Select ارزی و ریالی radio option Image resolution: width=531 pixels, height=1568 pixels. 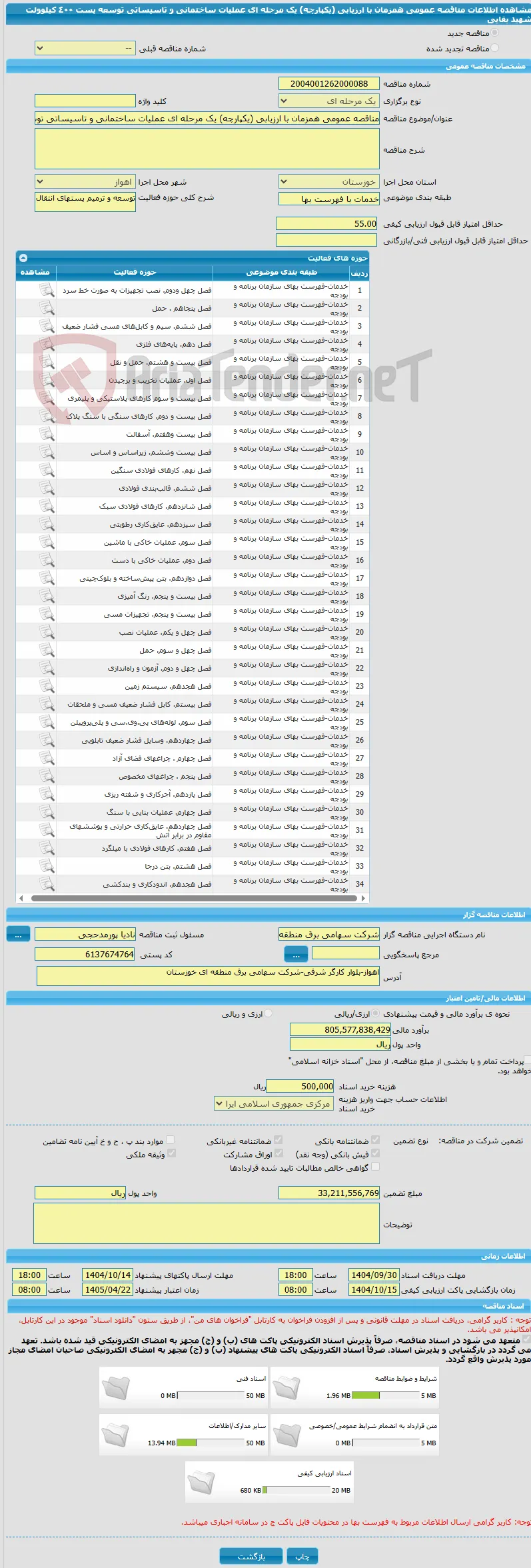(x=268, y=1013)
